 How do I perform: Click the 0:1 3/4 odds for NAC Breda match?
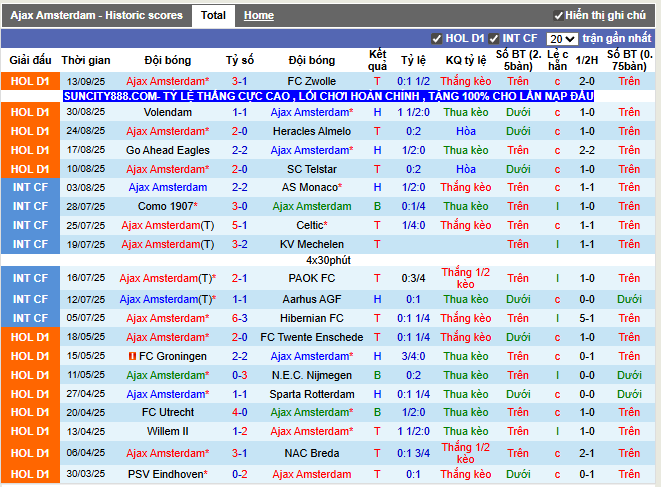pyautogui.click(x=413, y=453)
